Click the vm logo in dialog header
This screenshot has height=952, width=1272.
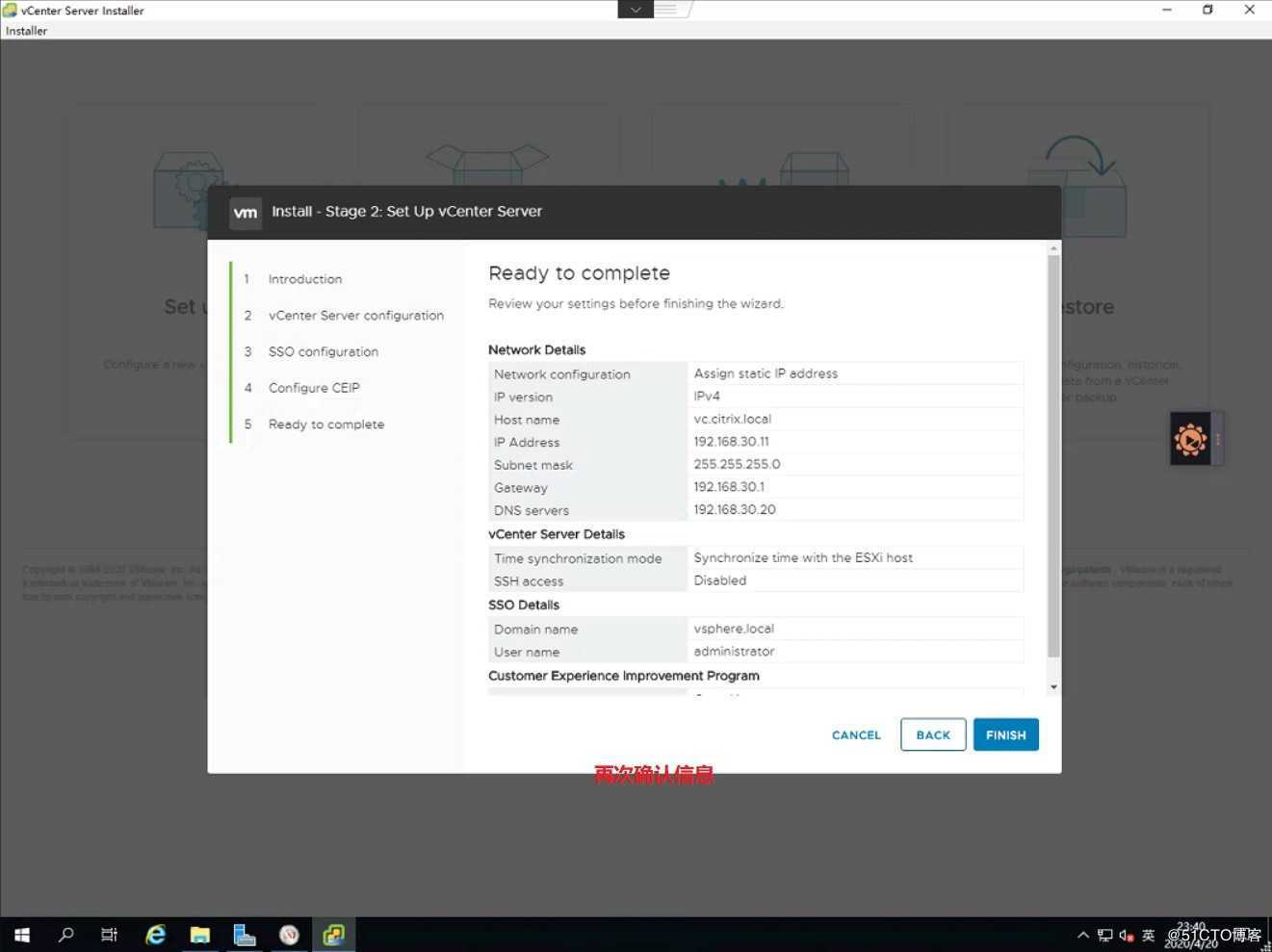click(246, 212)
